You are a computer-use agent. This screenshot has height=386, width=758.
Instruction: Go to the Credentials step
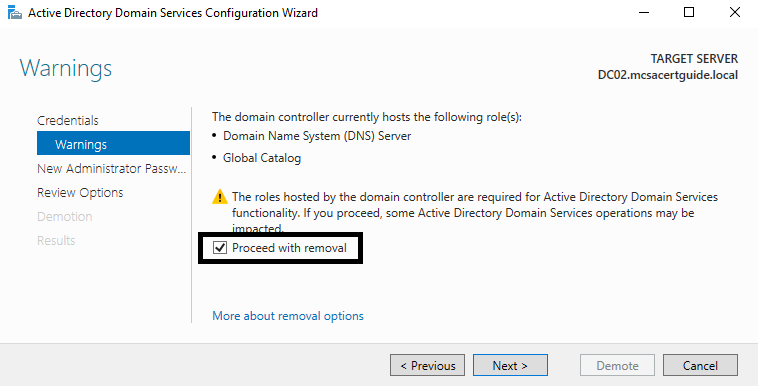tap(68, 120)
